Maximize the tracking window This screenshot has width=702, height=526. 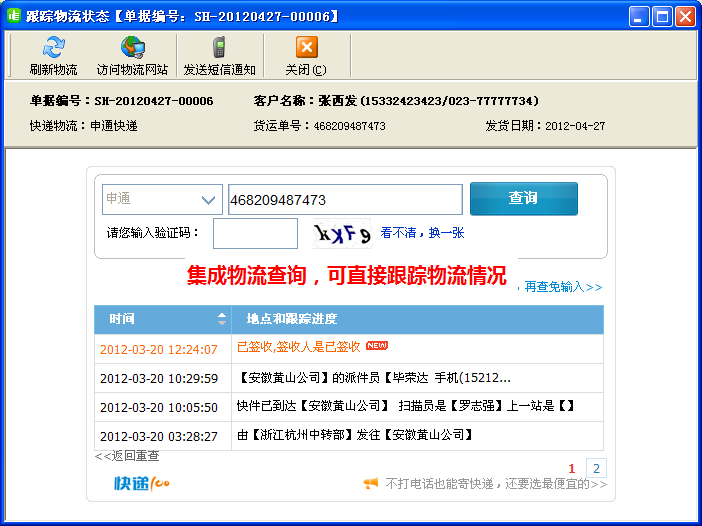point(662,16)
